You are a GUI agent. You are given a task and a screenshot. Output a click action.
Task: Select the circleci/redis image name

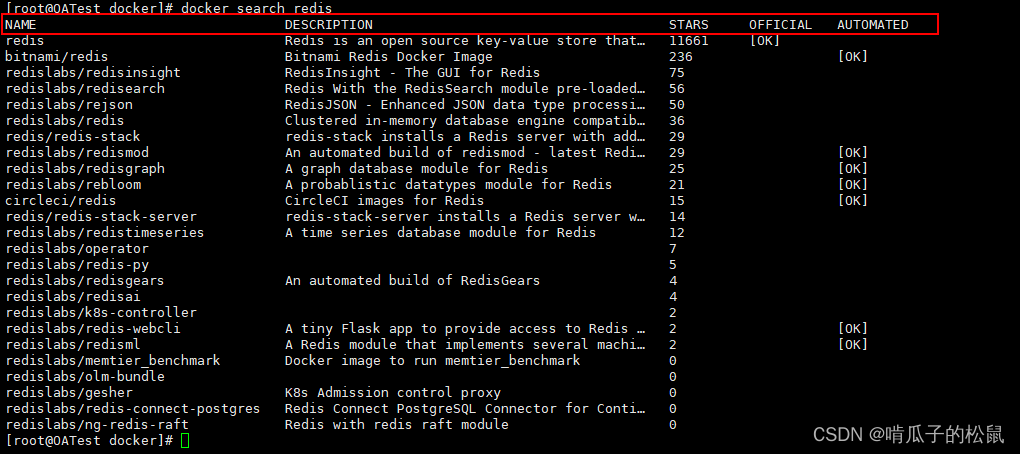tap(60, 200)
